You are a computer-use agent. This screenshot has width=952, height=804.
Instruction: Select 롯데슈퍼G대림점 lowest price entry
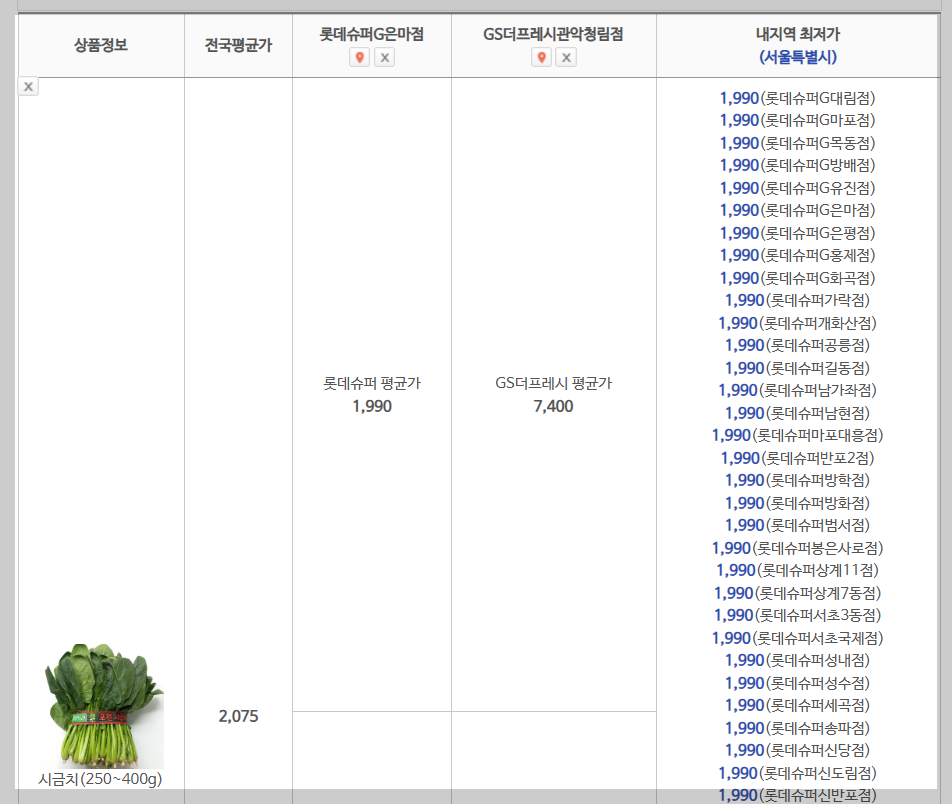[798, 98]
